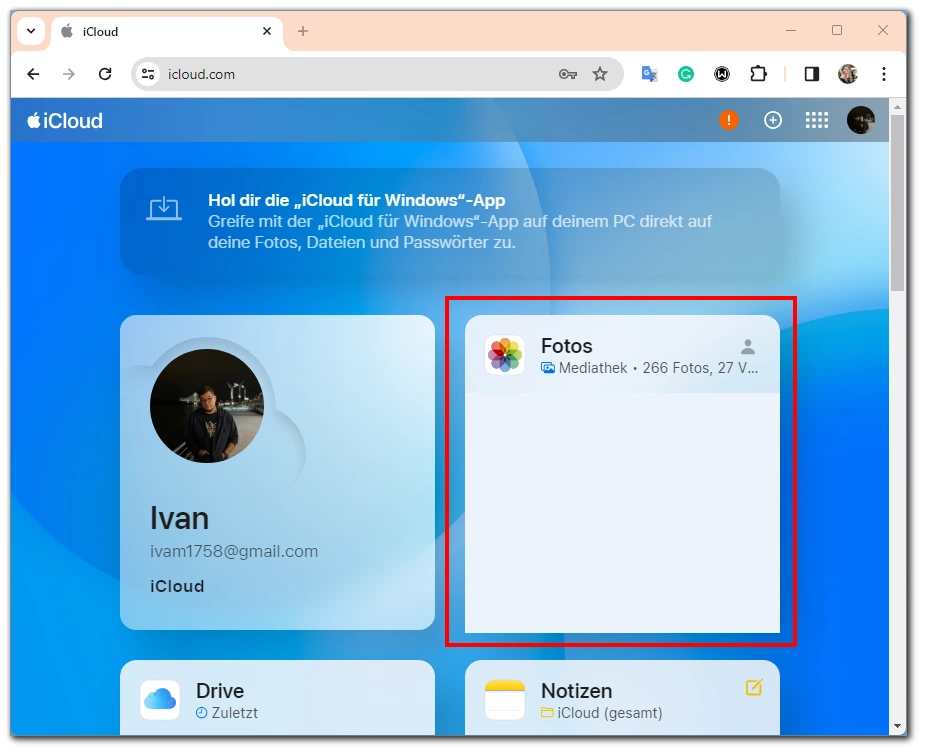
Task: Close the iCloud tab
Action: pos(267,31)
